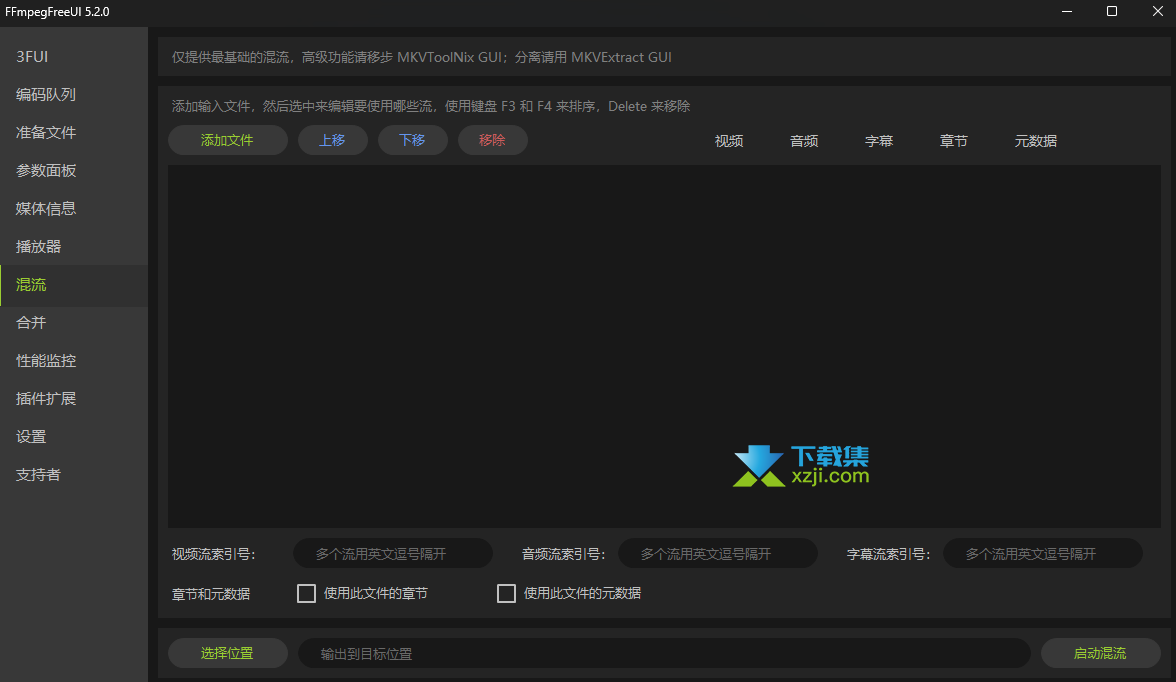
Task: Click the 章节 column header
Action: [954, 141]
